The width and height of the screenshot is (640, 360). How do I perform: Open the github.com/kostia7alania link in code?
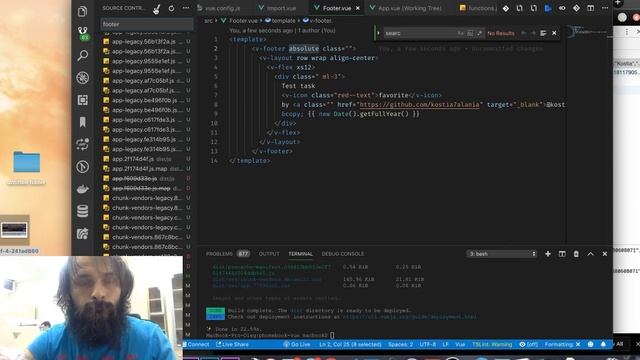pos(420,104)
